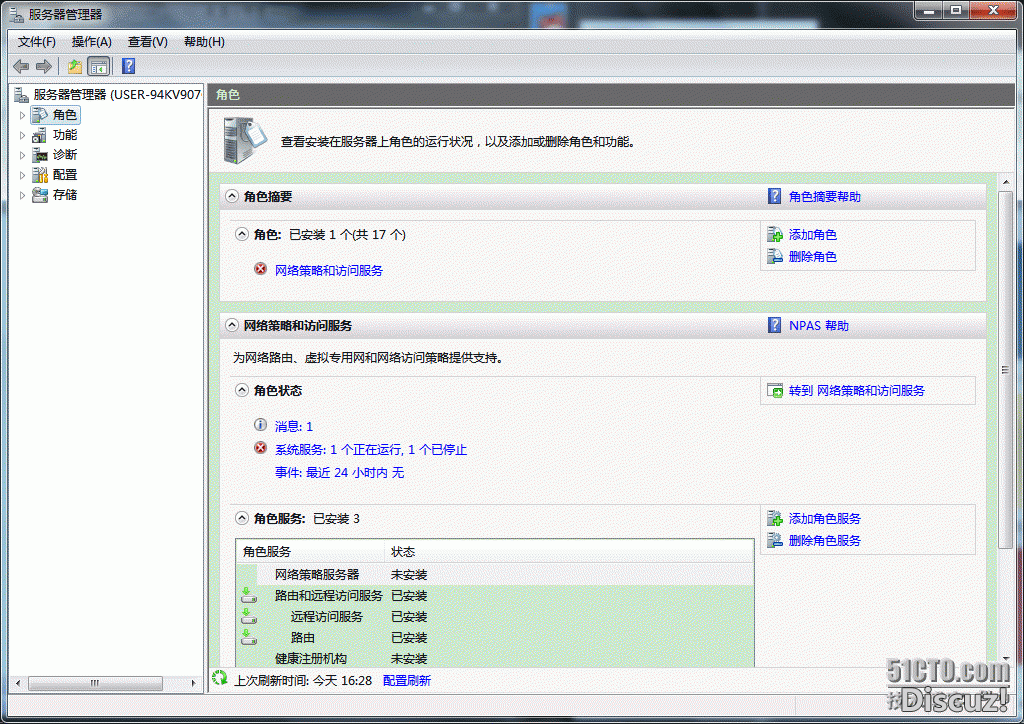Screen dimensions: 1024x724
Task: Click the 添加角色 icon
Action: point(775,234)
